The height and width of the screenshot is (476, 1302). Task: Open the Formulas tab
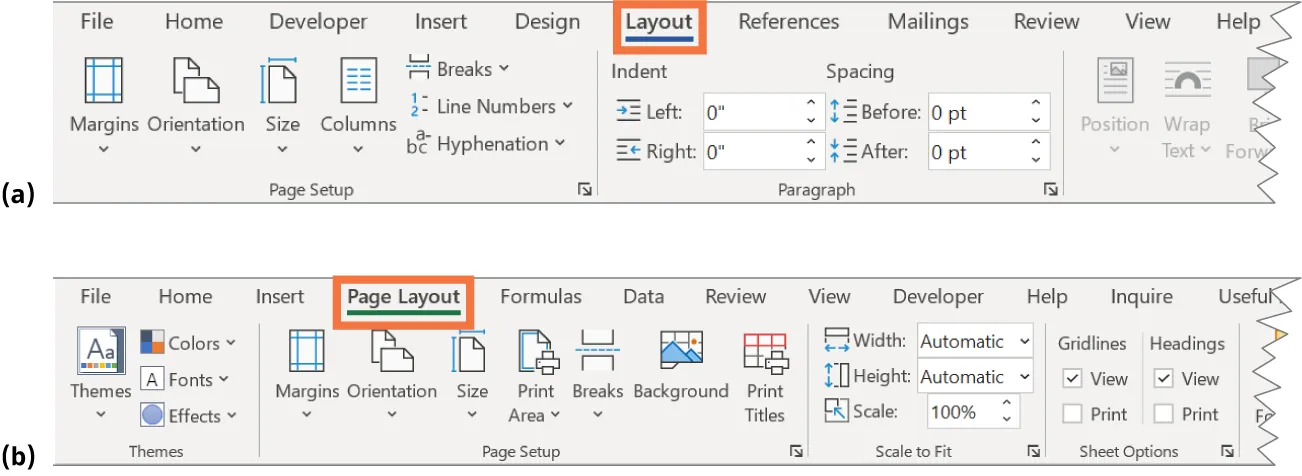point(540,296)
